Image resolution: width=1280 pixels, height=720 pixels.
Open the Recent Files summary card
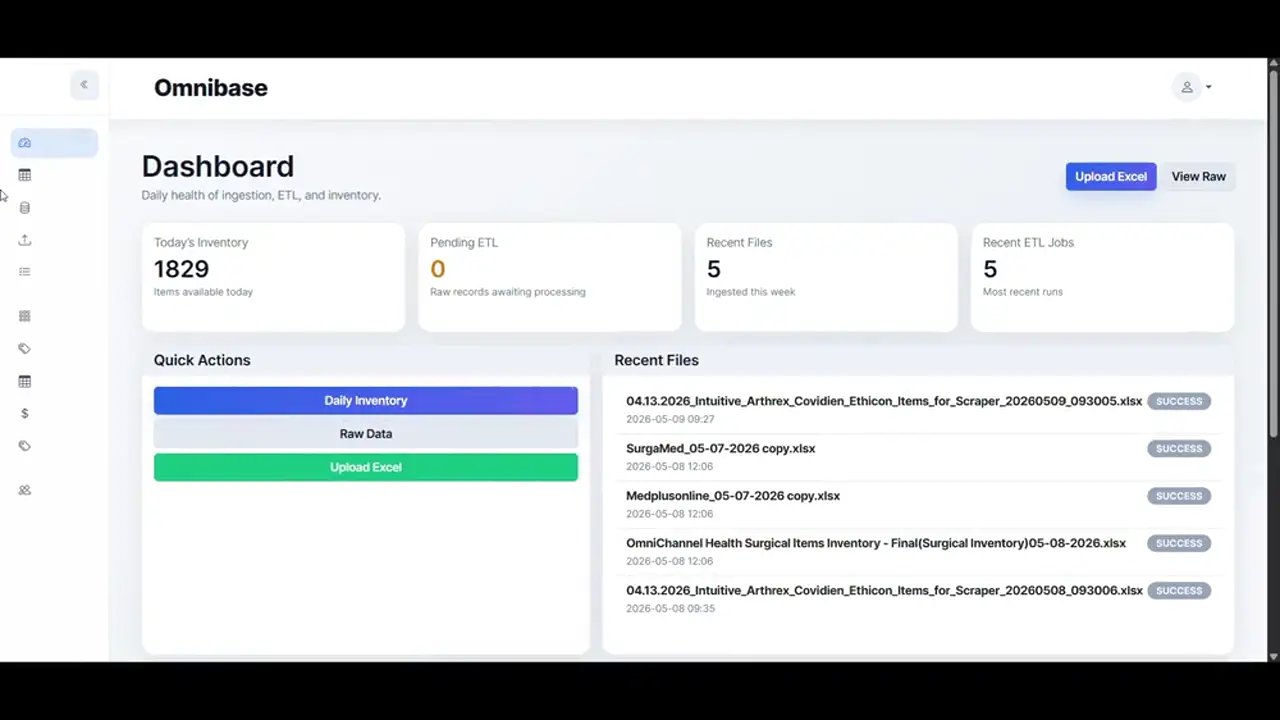826,277
